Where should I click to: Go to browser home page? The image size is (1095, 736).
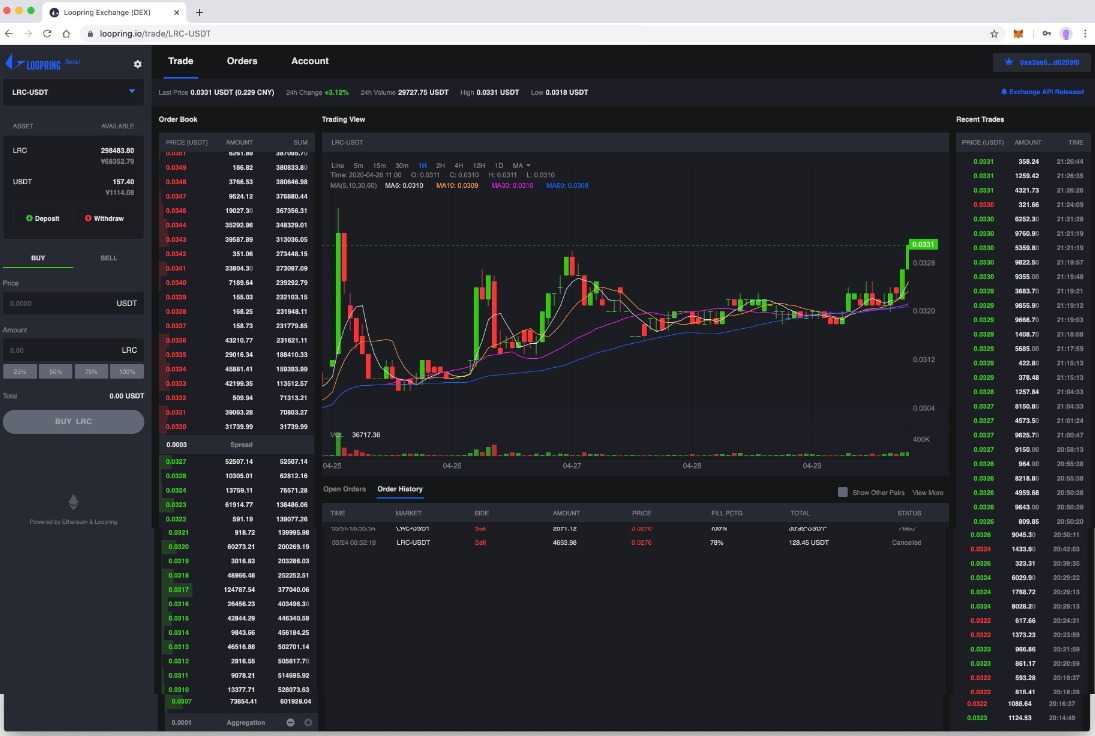(x=66, y=34)
